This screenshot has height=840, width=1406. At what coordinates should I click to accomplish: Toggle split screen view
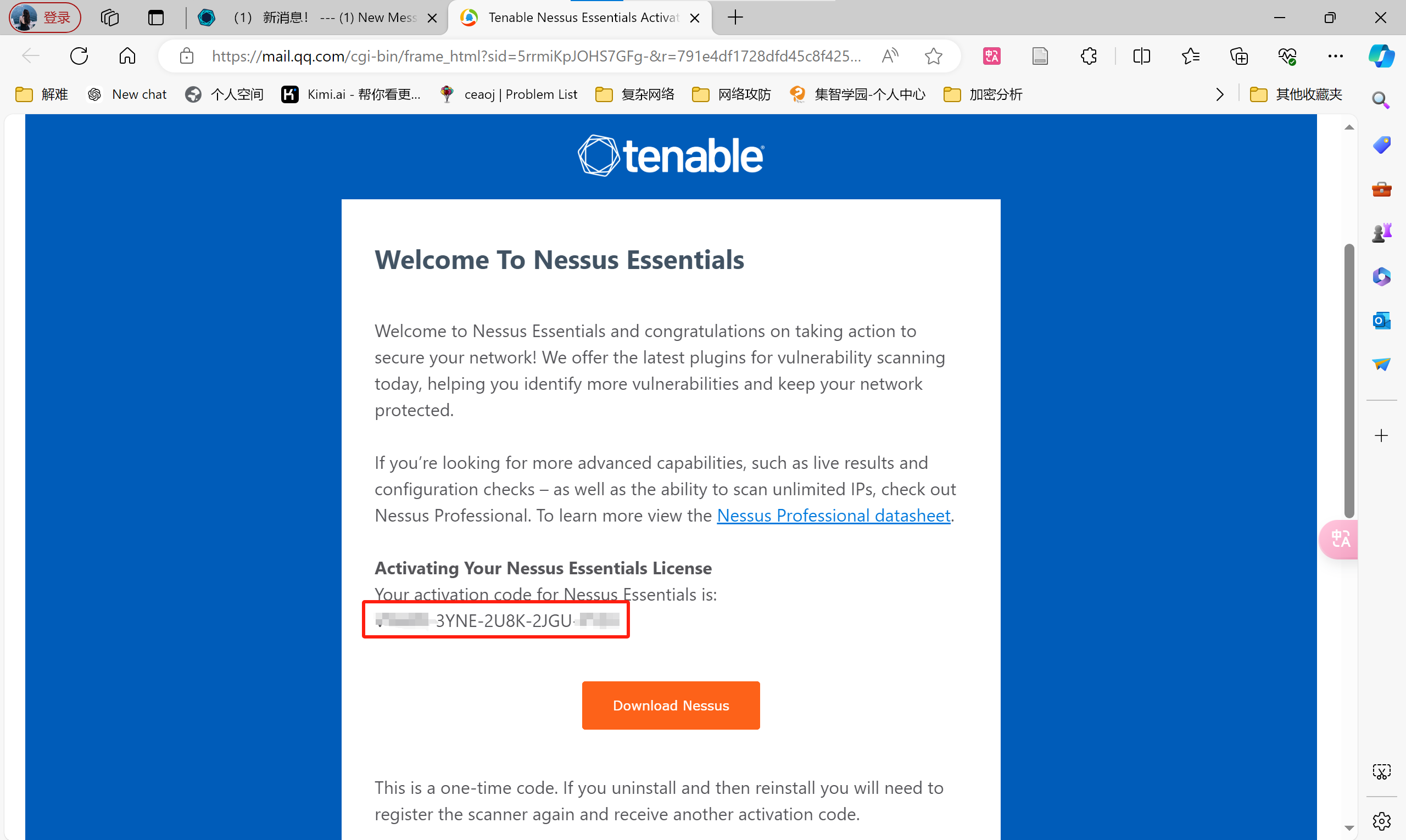1142,56
